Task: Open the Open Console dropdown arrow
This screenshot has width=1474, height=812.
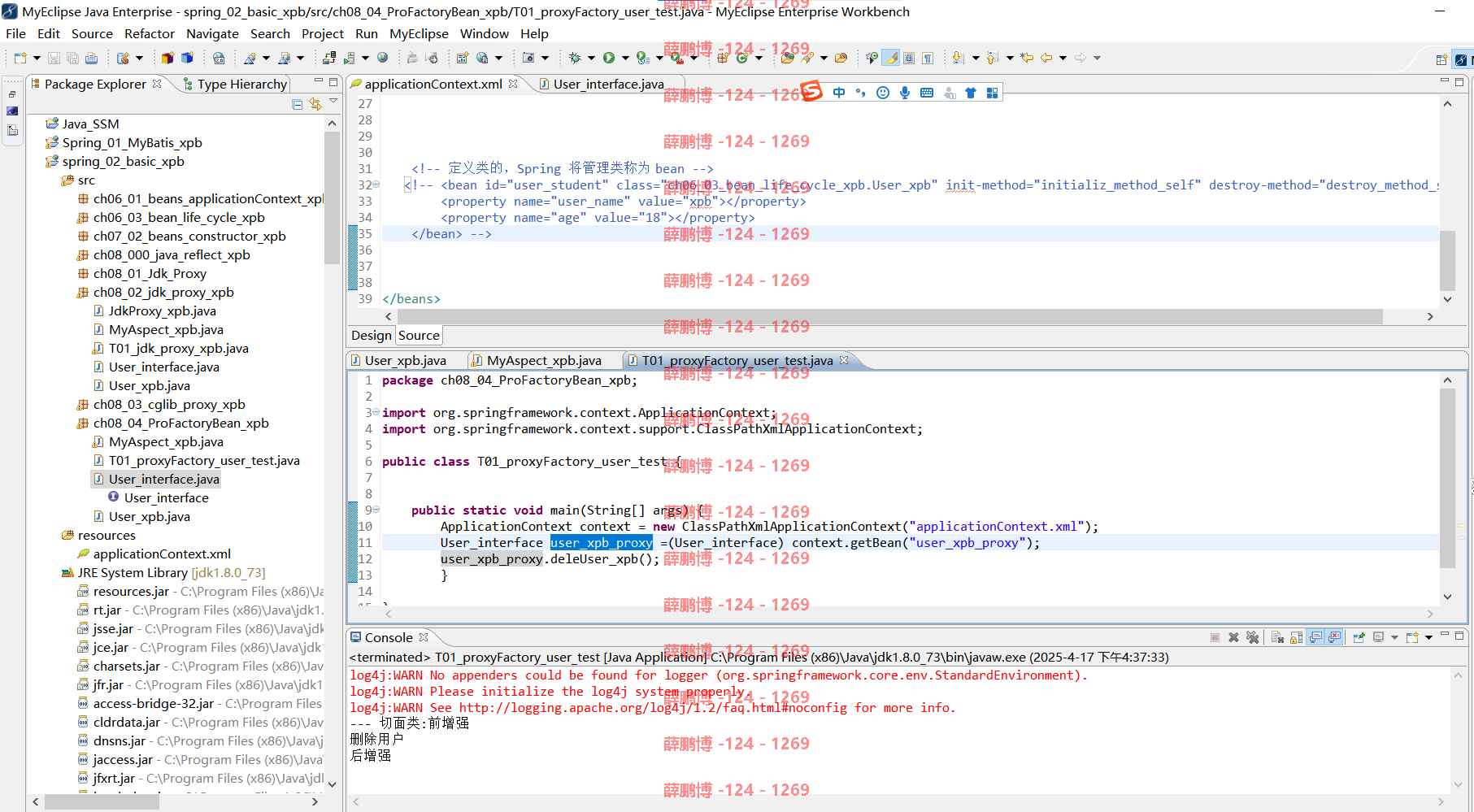Action: [x=1428, y=637]
